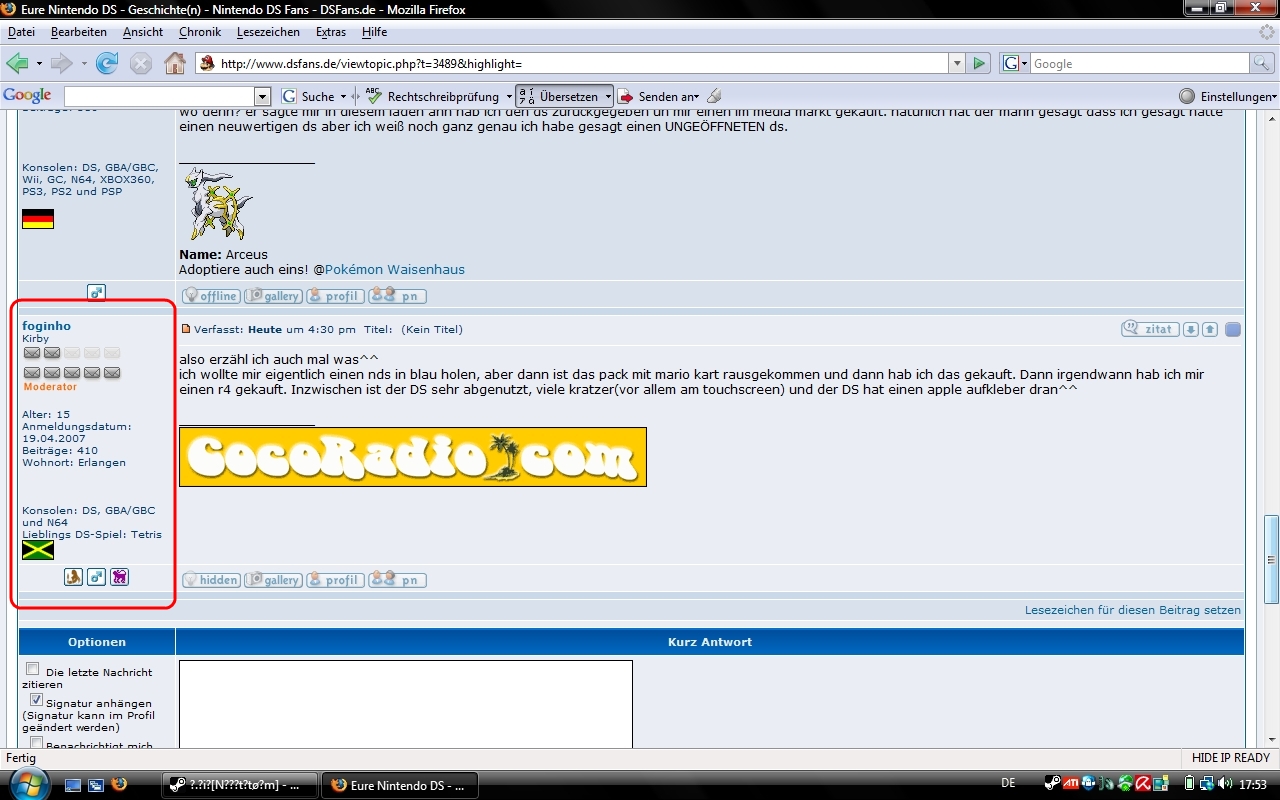This screenshot has height=800, width=1280.
Task: Go to the Firefox home page
Action: (175, 64)
